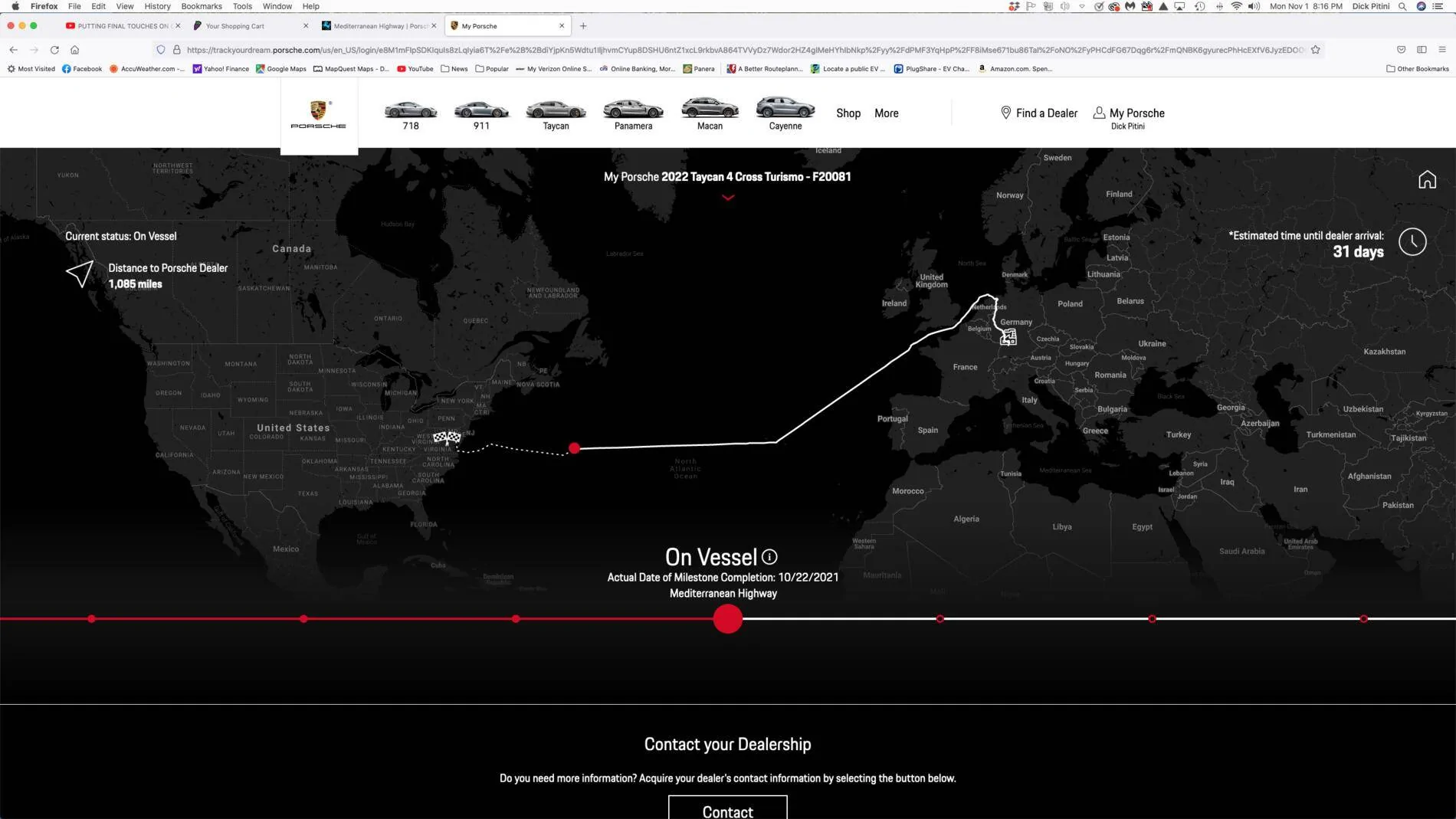Viewport: 1456px width, 819px height.
Task: Open PlugShare EV Charging bookmark
Action: (x=932, y=69)
